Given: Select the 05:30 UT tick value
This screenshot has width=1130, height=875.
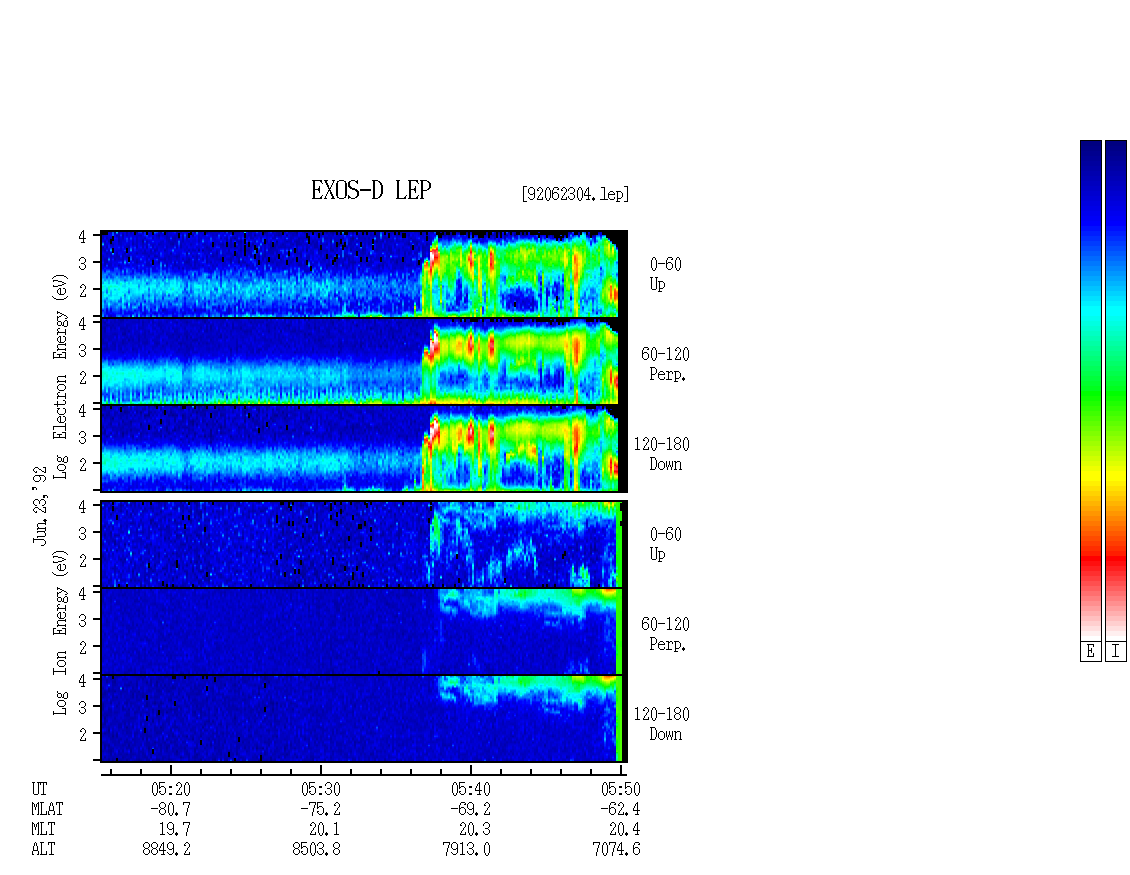Looking at the screenshot, I should [321, 789].
